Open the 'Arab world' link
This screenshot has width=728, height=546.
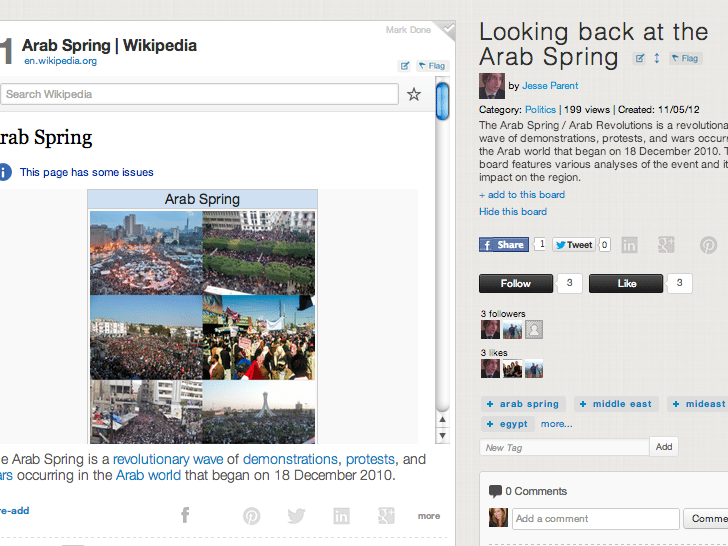148,475
